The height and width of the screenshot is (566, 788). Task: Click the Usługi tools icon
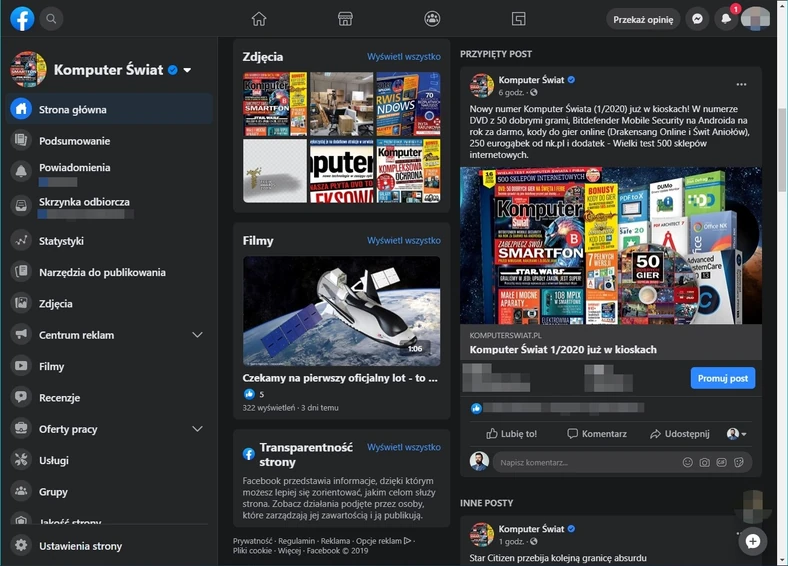pos(21,460)
